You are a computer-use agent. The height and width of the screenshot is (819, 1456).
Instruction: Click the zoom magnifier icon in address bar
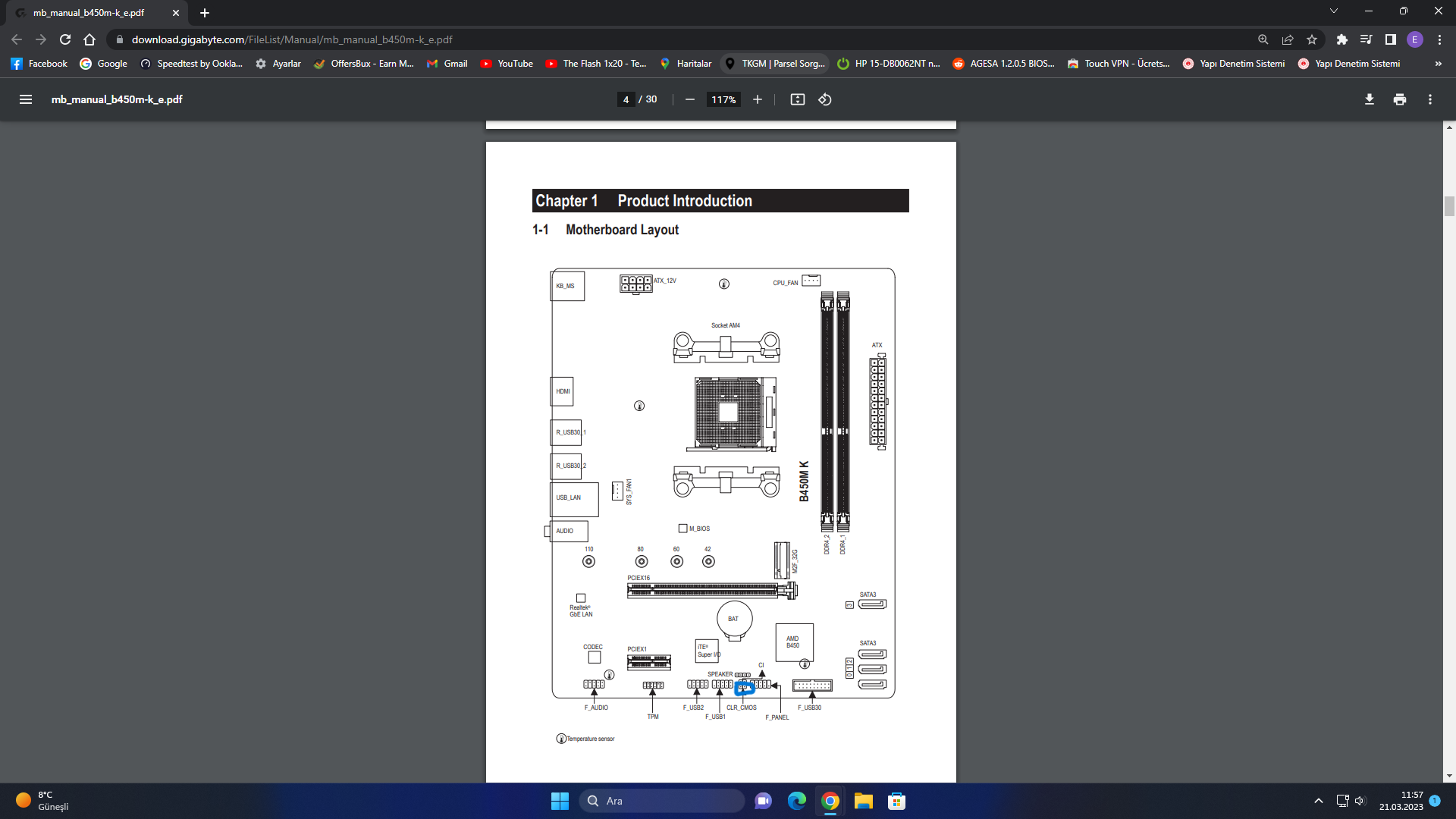pos(1263,39)
